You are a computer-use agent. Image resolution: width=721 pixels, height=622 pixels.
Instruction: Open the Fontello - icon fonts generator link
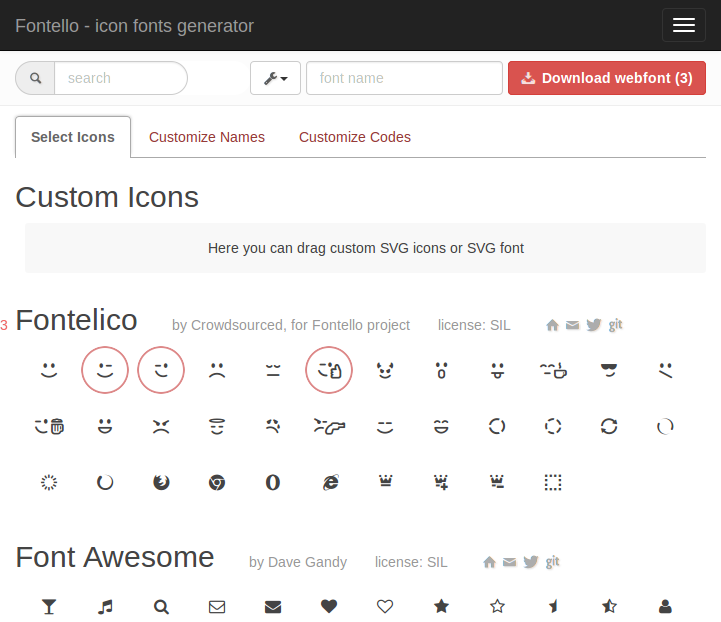134,26
